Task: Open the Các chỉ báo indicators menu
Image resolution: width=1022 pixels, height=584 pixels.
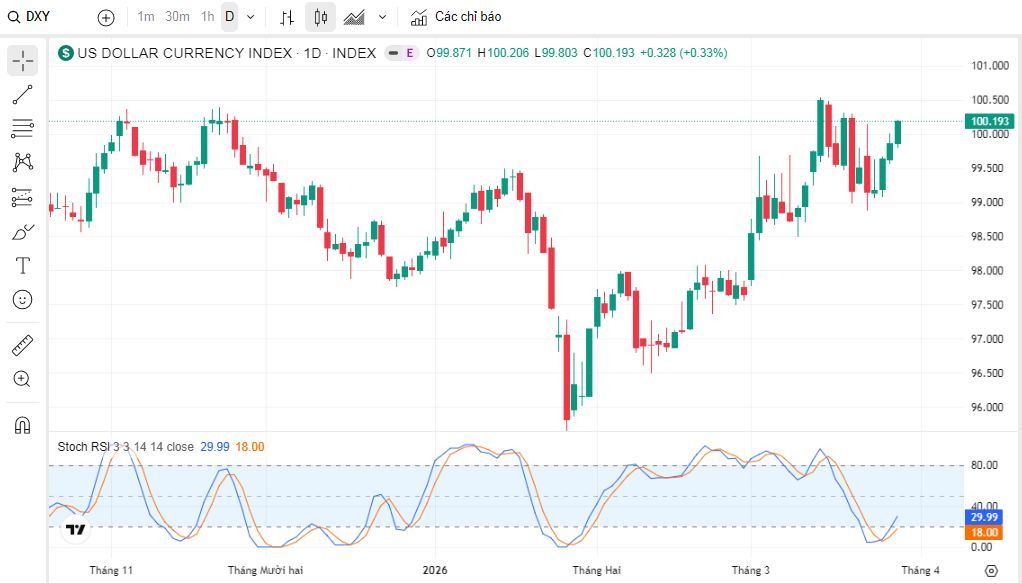Action: point(456,17)
